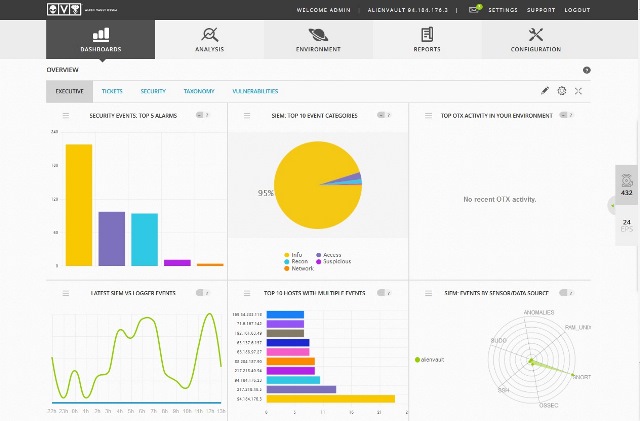
Task: Switch to the Tickets tab
Action: pyautogui.click(x=112, y=91)
